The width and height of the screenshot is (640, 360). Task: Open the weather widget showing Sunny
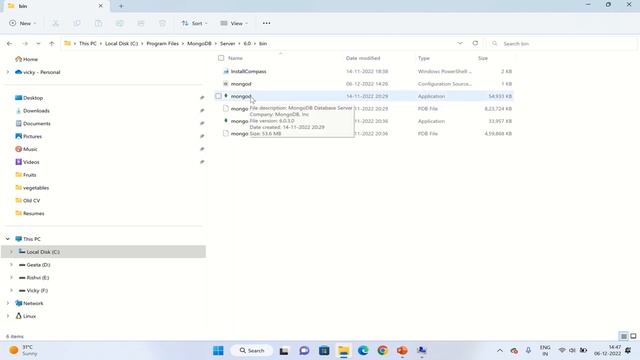click(x=23, y=350)
